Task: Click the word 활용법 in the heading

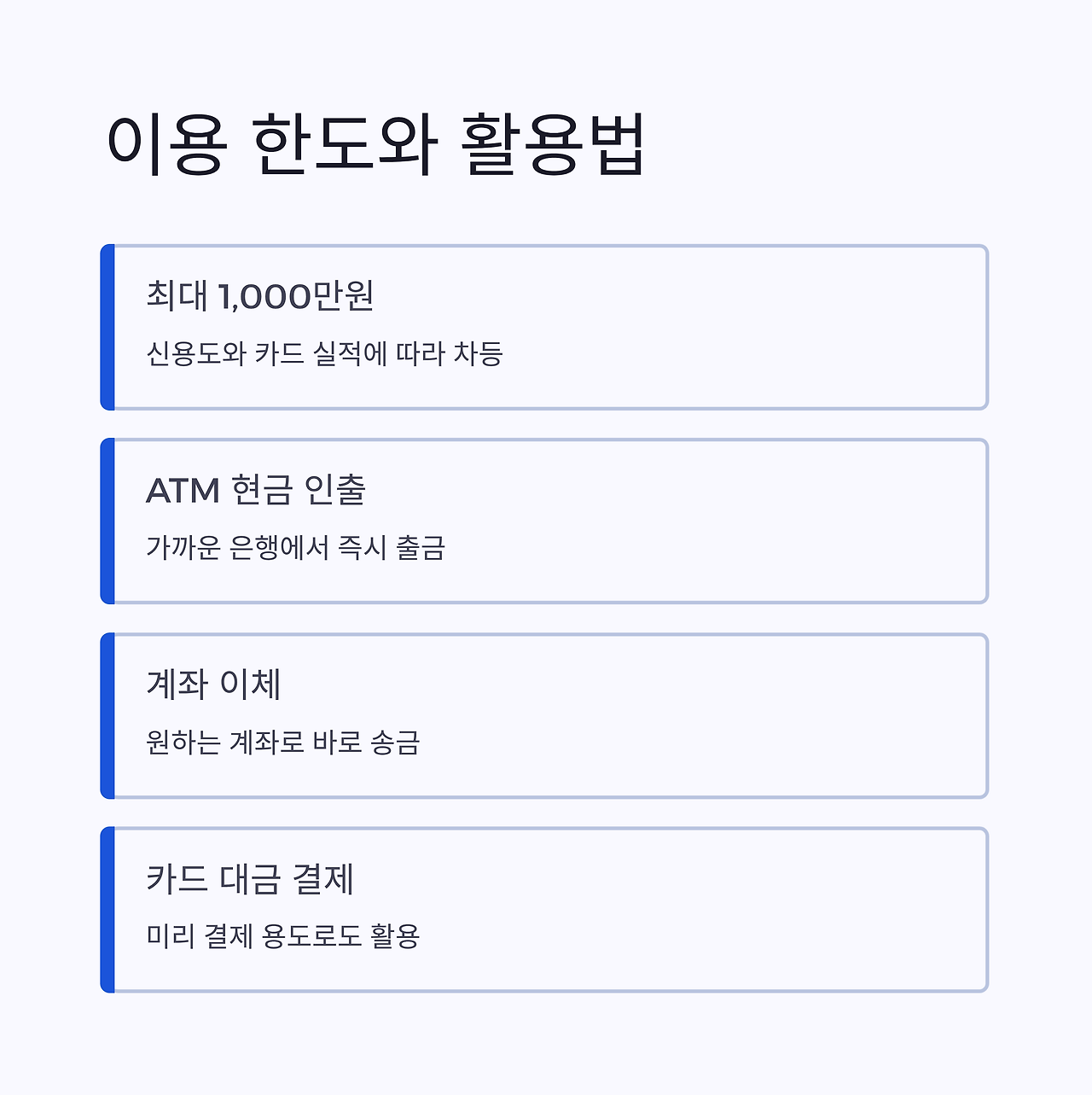Action: tap(553, 144)
